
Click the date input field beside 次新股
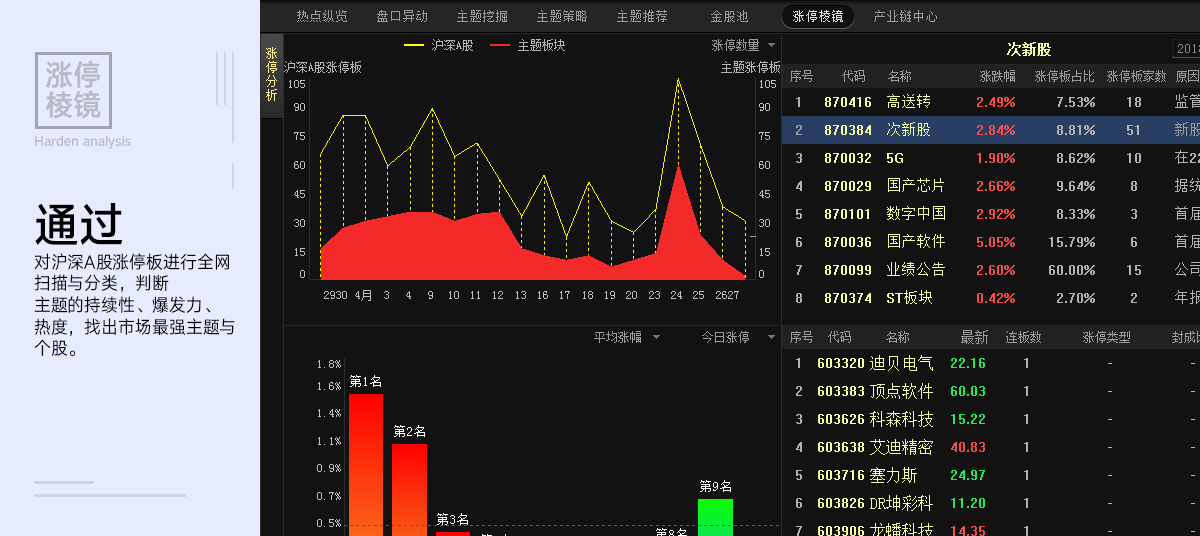click(x=1186, y=49)
